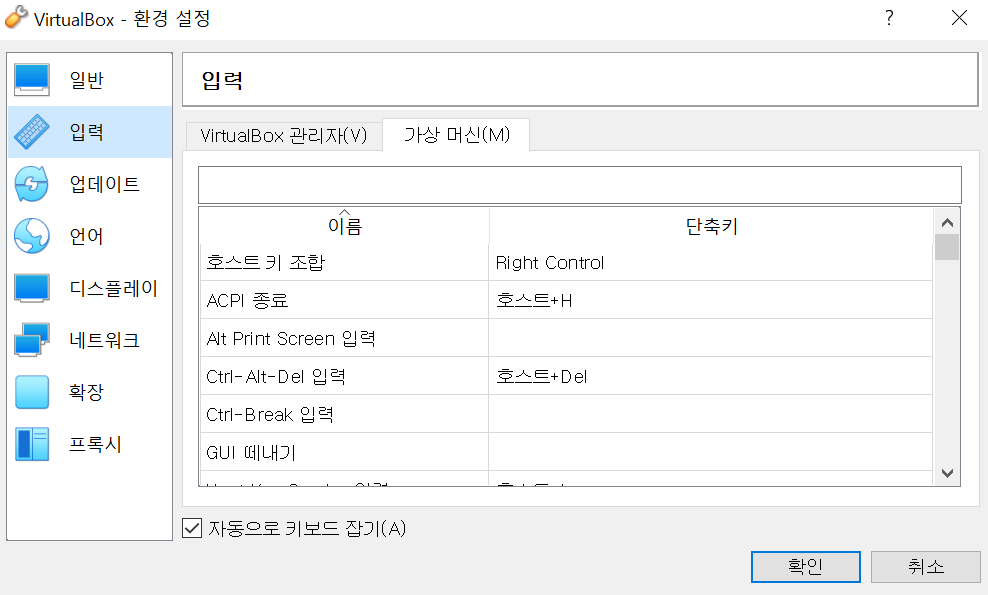988x595 pixels.
Task: Select the GUI 떼내기 row
Action: point(566,452)
